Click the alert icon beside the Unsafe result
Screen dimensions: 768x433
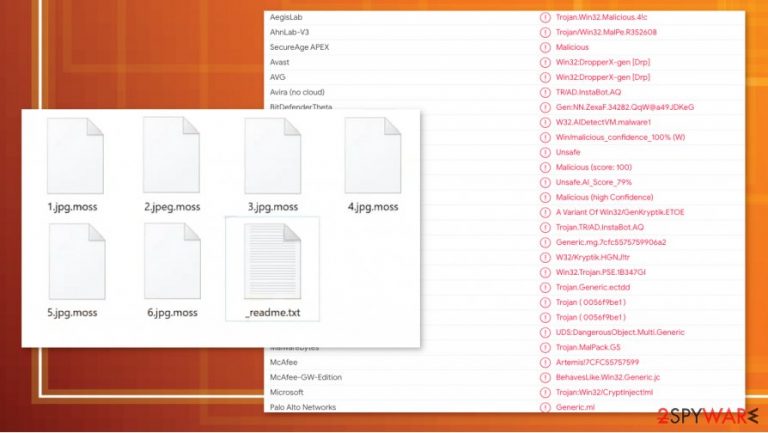[545, 152]
